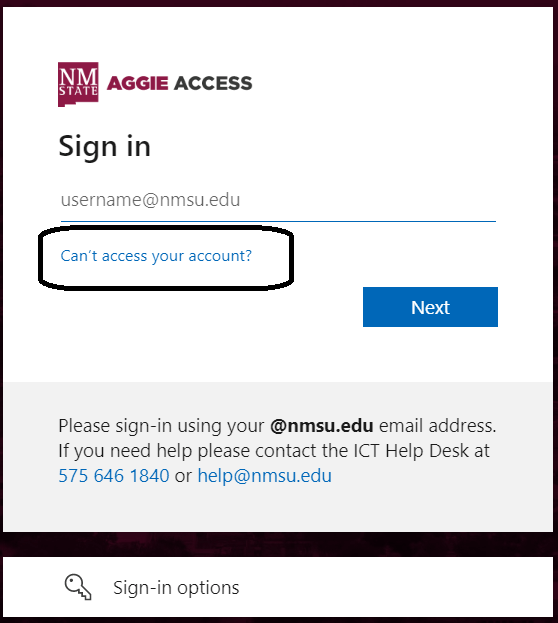The height and width of the screenshot is (623, 558).
Task: Click the If you need help sentence
Action: coord(274,451)
